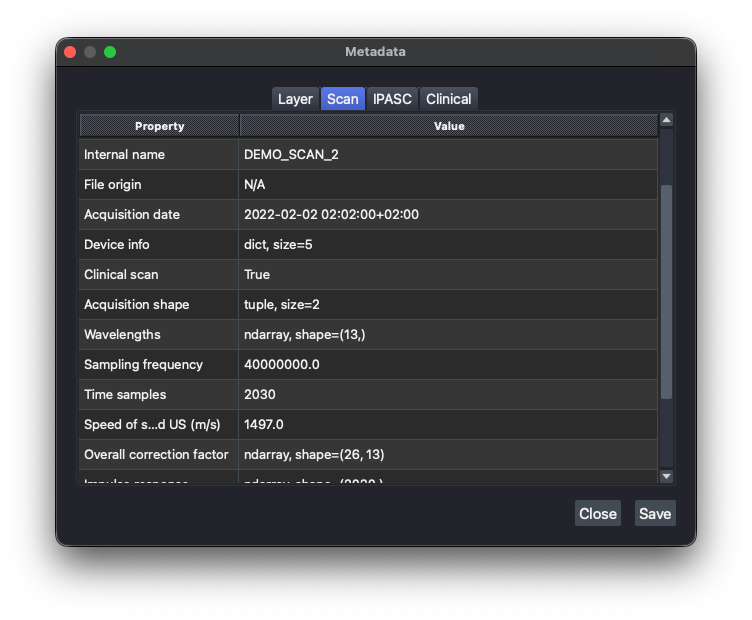Screen dimensions: 752x620
Task: Click the Save button
Action: (x=655, y=513)
